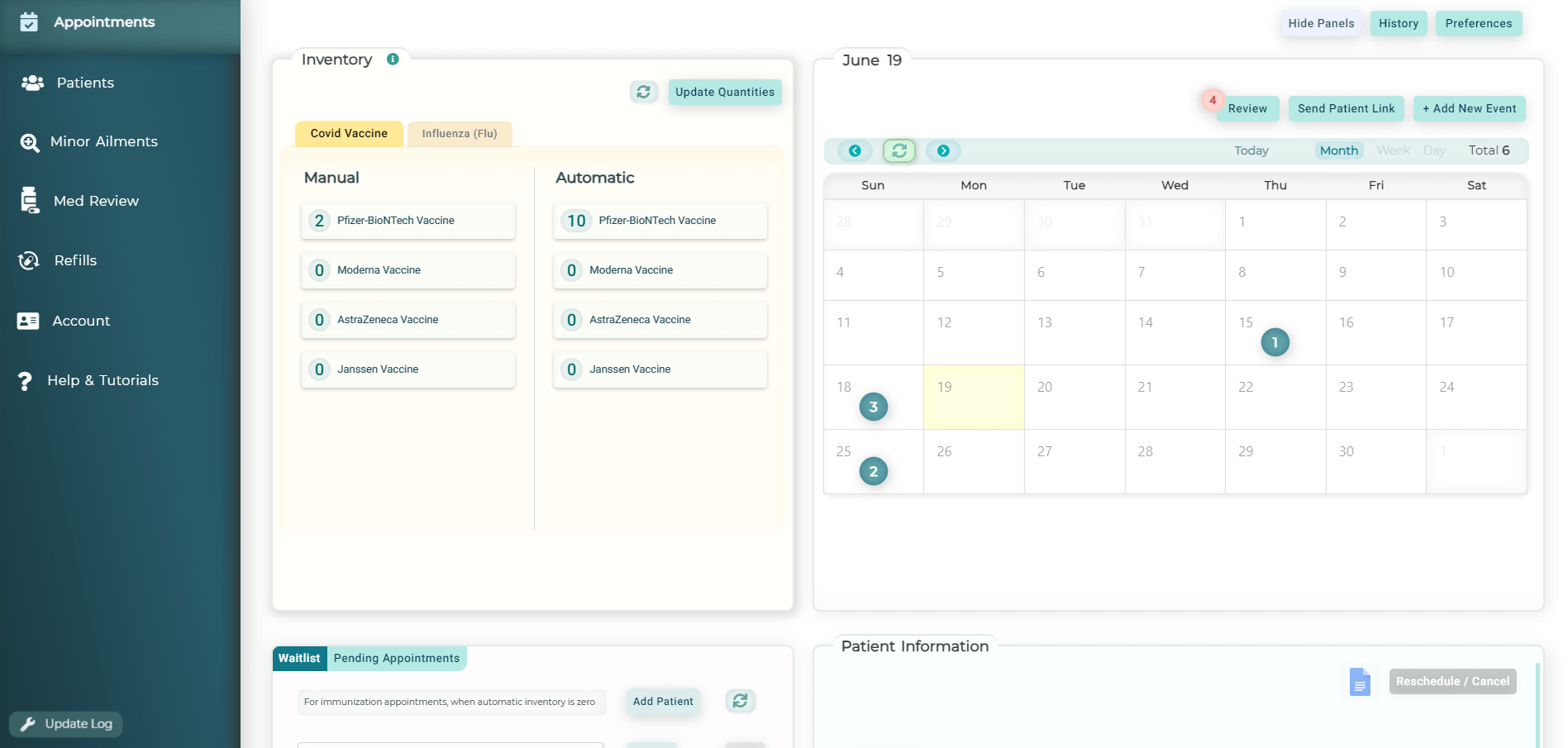Select the Month calendar view
1568x748 pixels.
pos(1338,150)
